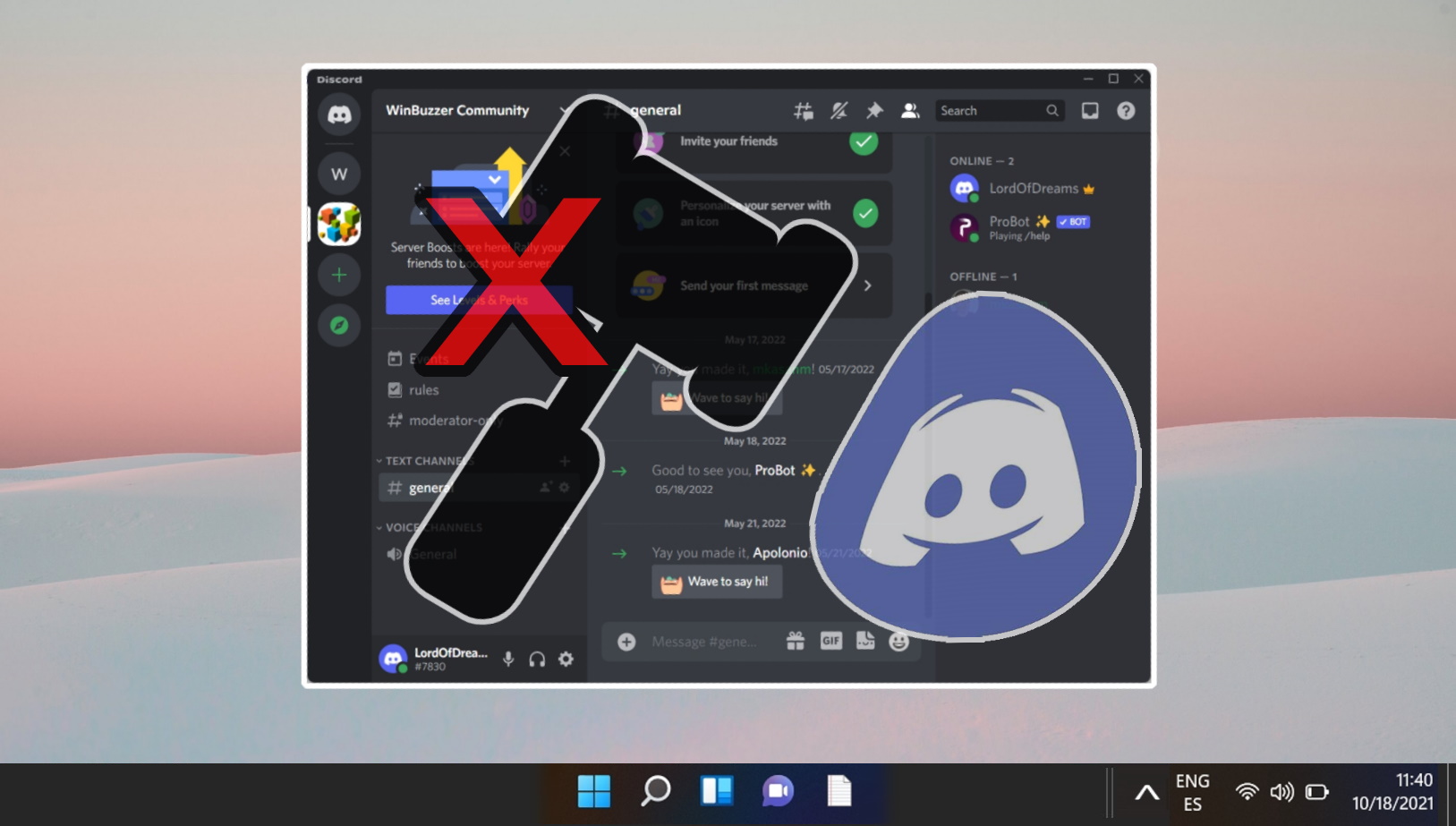This screenshot has width=1456, height=826.
Task: Select the general text channel in sidebar
Action: (480, 488)
